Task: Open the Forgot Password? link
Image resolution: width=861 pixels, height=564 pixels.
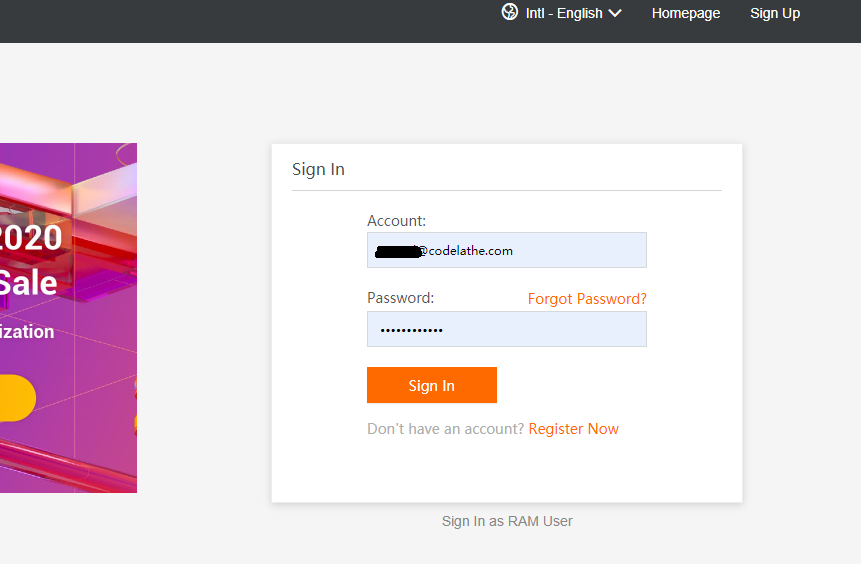Action: coord(587,299)
